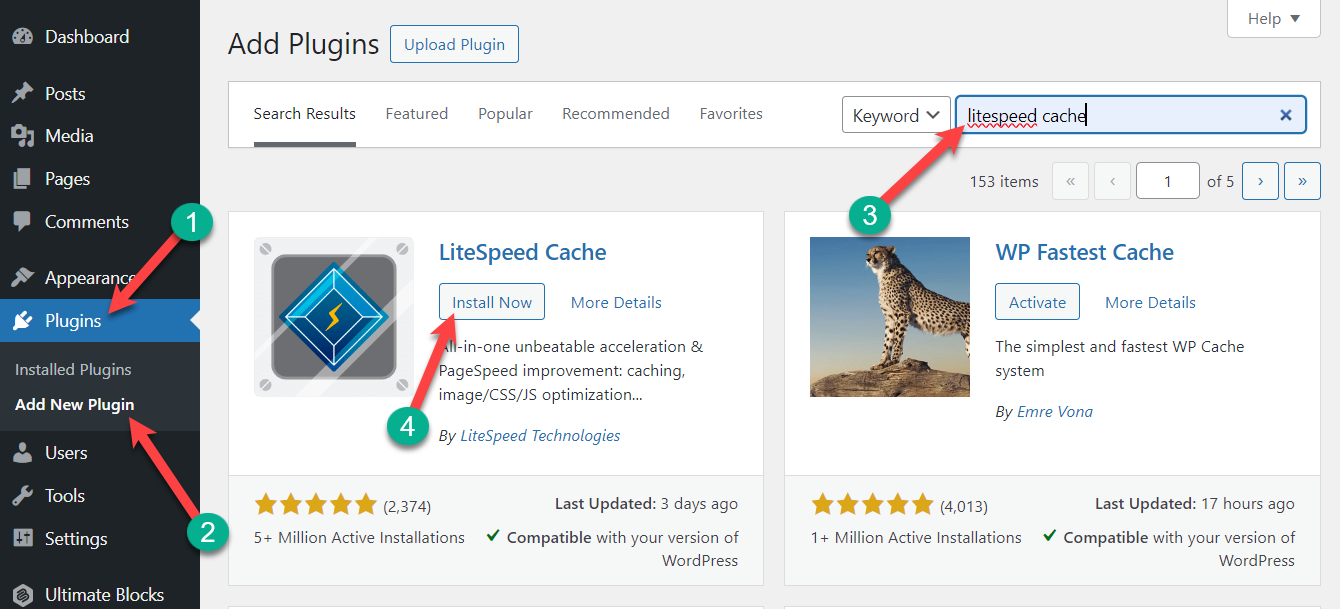This screenshot has height=609, width=1340.
Task: Open the Users icon in the sidebar
Action: click(x=22, y=452)
